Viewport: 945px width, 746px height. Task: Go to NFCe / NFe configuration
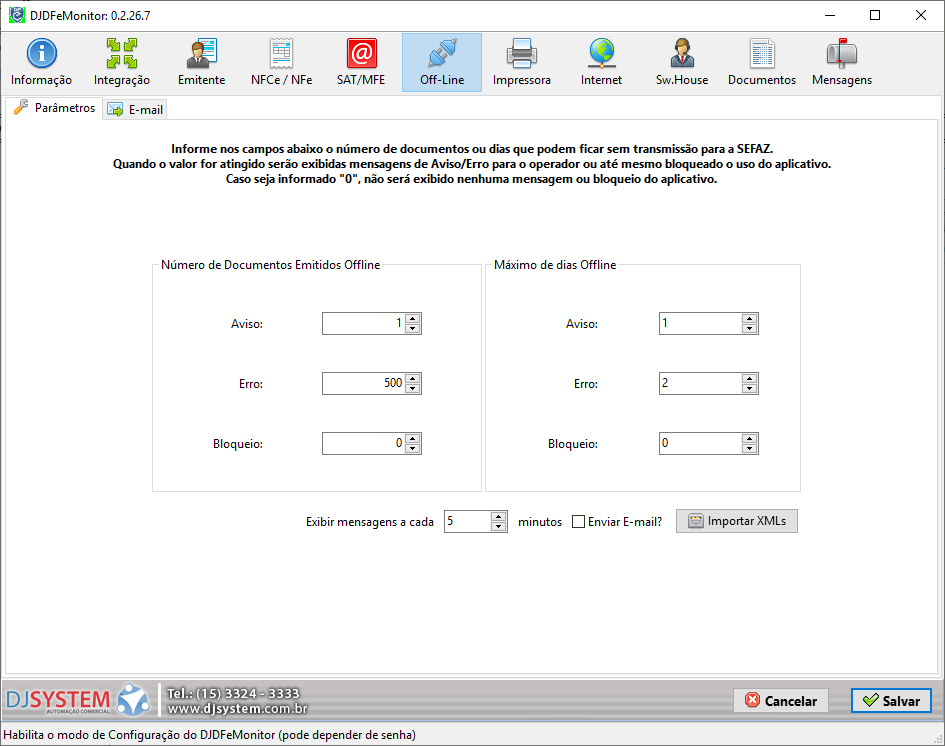[281, 63]
